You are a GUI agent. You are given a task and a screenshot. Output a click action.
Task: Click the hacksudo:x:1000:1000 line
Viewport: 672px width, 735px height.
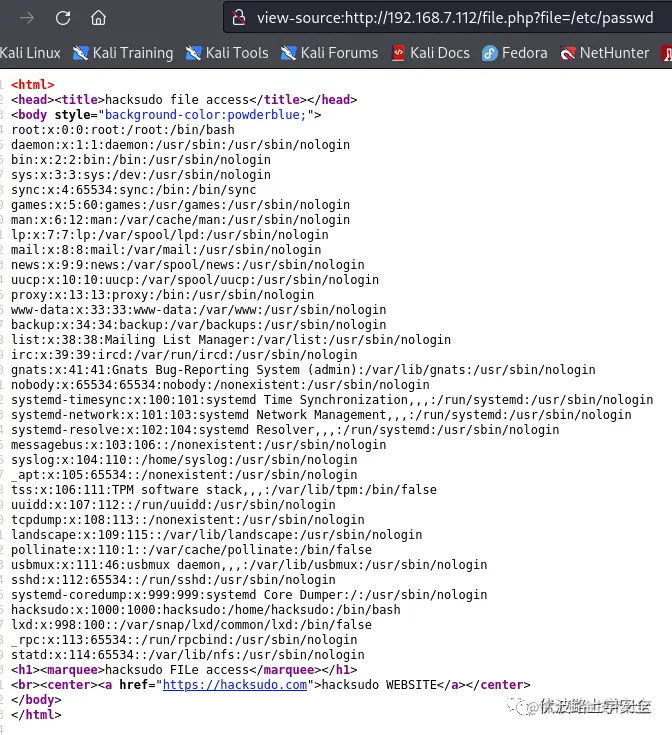click(206, 610)
